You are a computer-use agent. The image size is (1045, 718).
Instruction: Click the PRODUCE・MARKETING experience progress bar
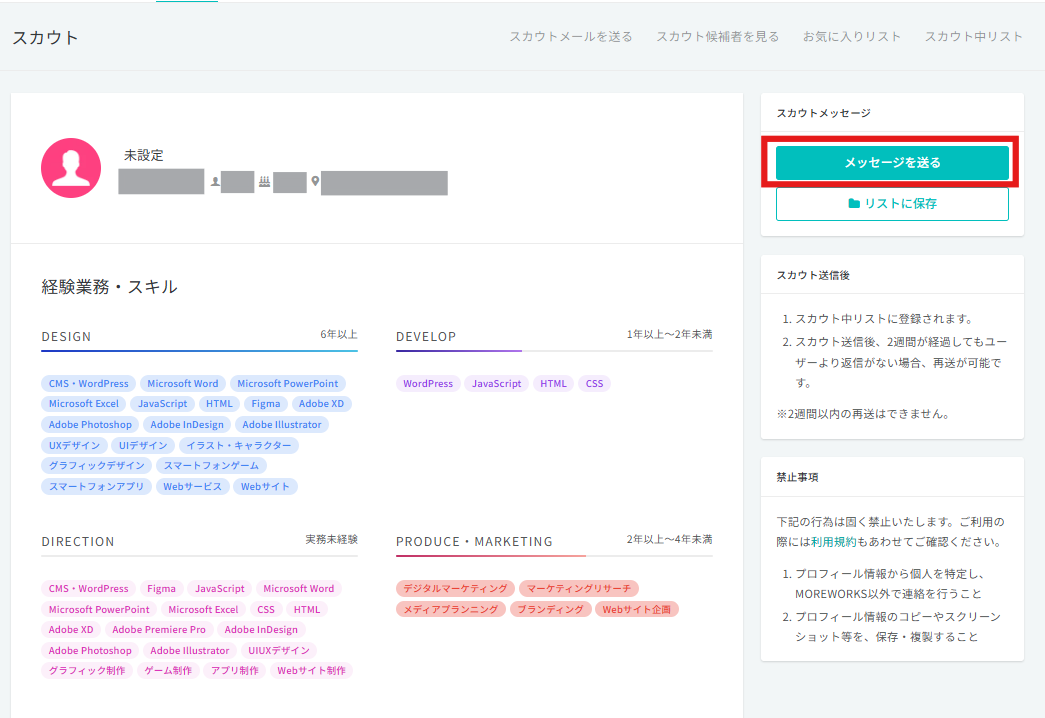click(x=554, y=555)
